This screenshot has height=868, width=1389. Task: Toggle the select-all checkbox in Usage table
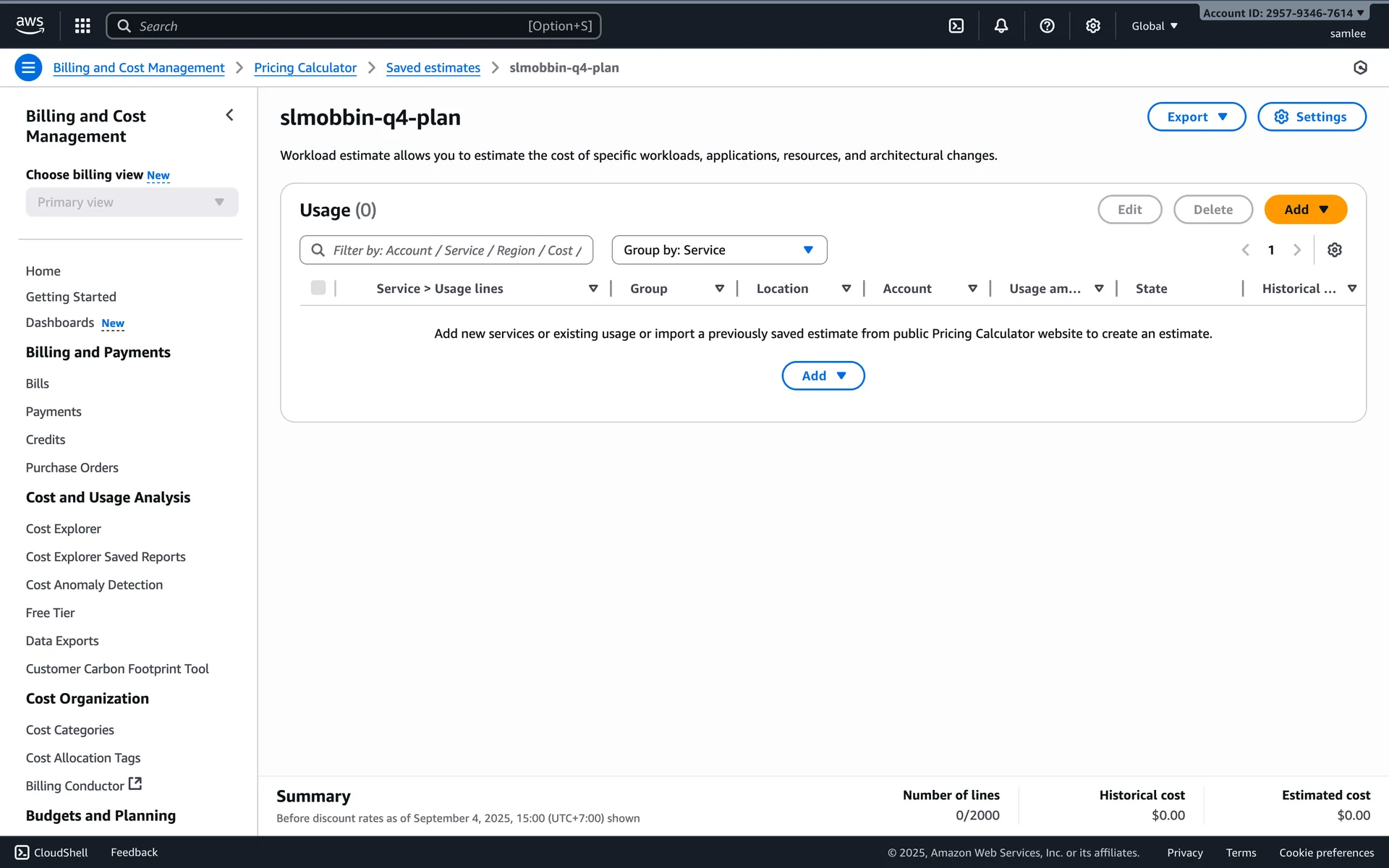[318, 288]
